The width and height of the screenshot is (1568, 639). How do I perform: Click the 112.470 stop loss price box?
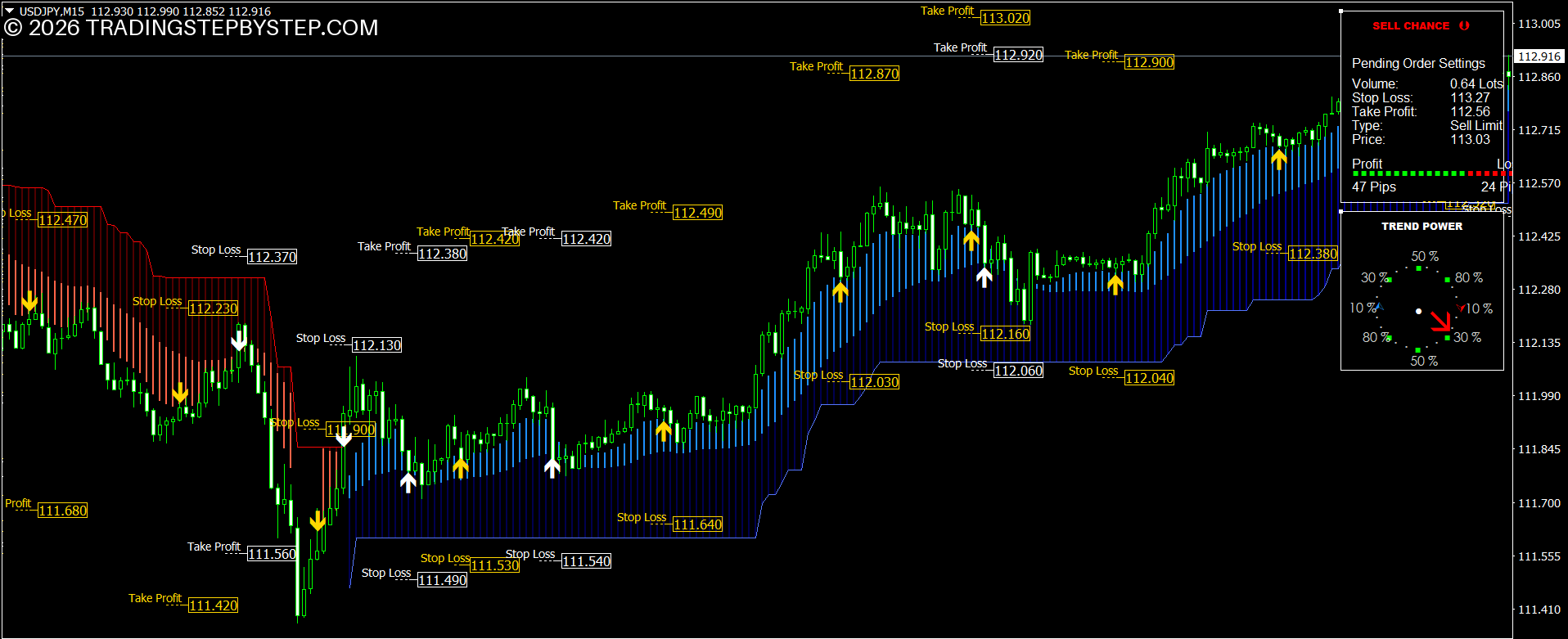pyautogui.click(x=63, y=220)
